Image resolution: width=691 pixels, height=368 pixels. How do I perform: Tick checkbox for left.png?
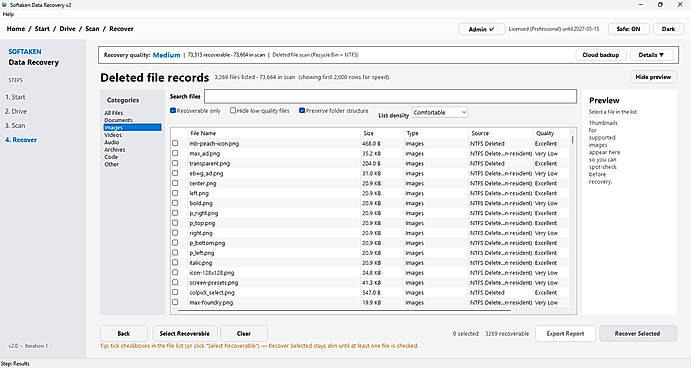(x=175, y=193)
